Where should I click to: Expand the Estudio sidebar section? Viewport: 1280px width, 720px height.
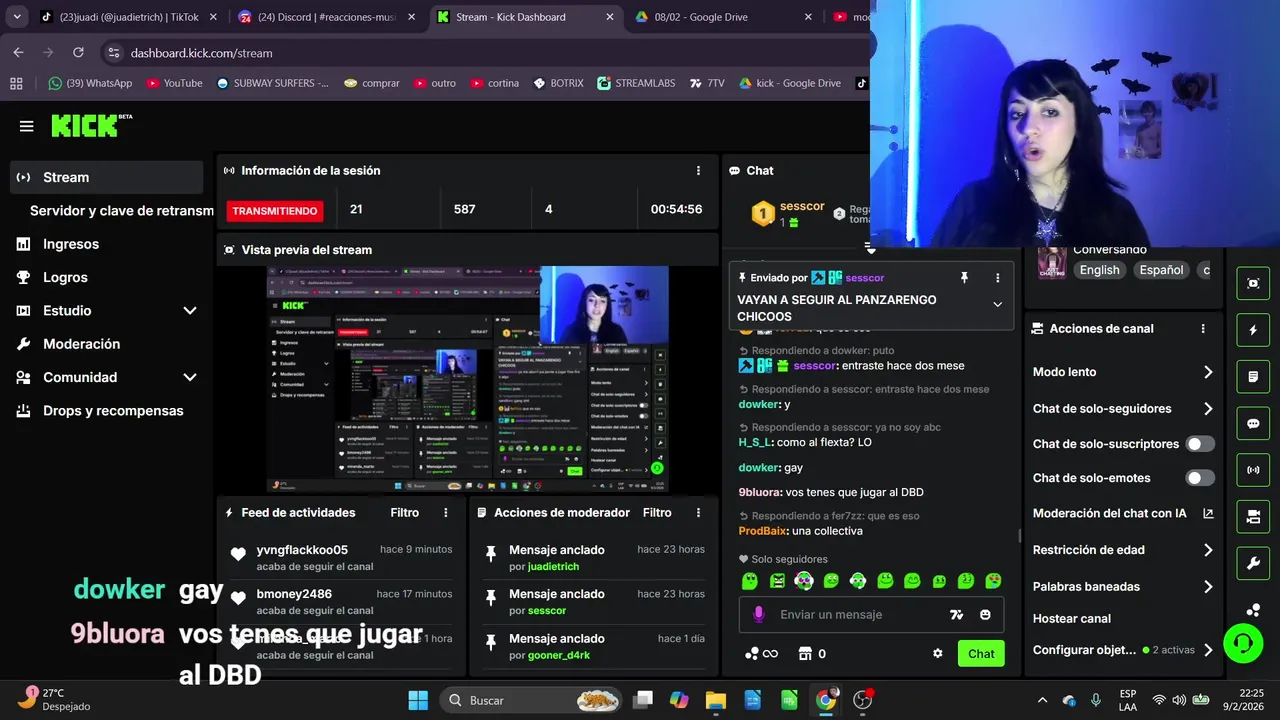click(189, 311)
